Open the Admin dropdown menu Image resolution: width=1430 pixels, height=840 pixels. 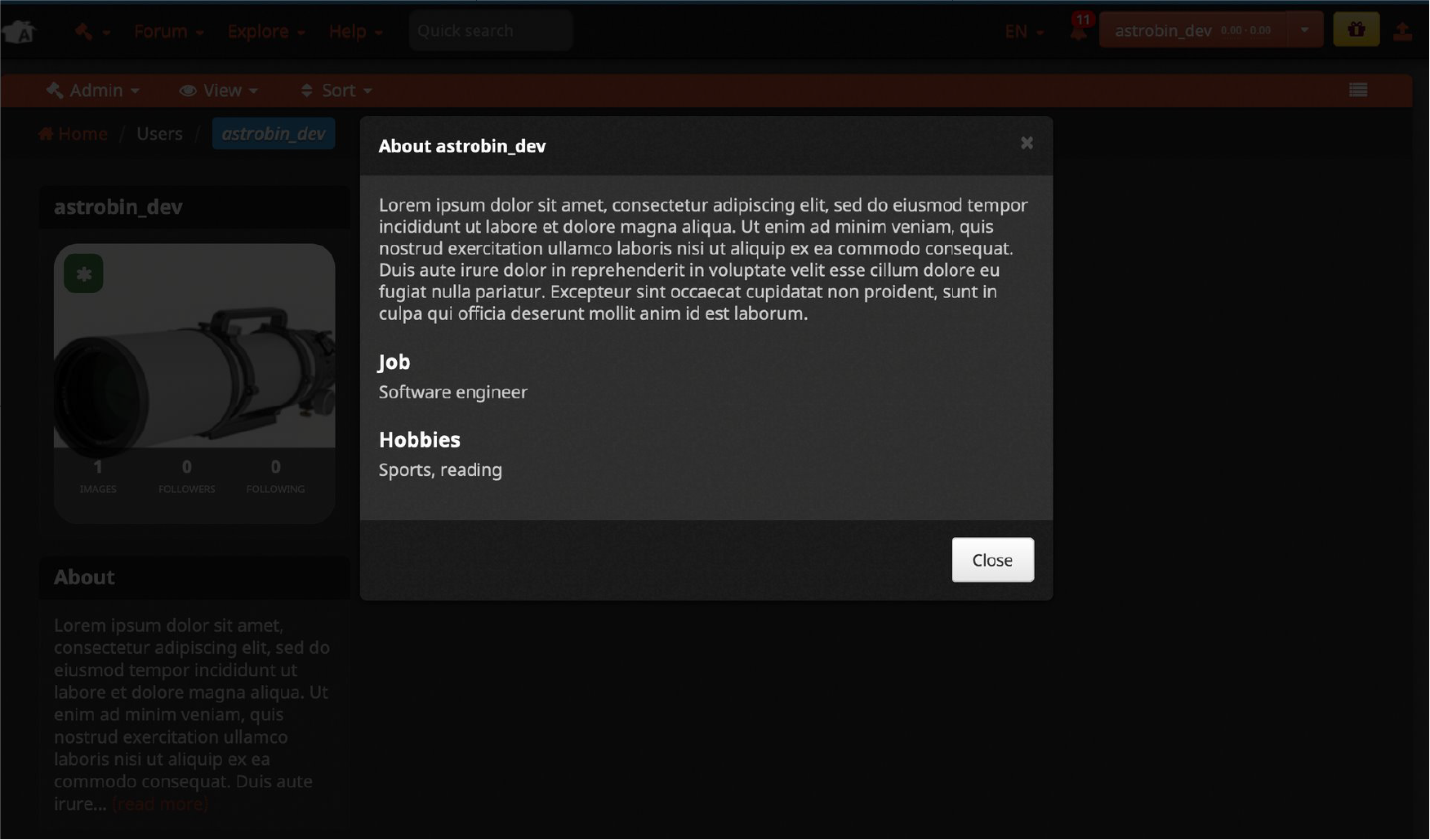(x=92, y=91)
